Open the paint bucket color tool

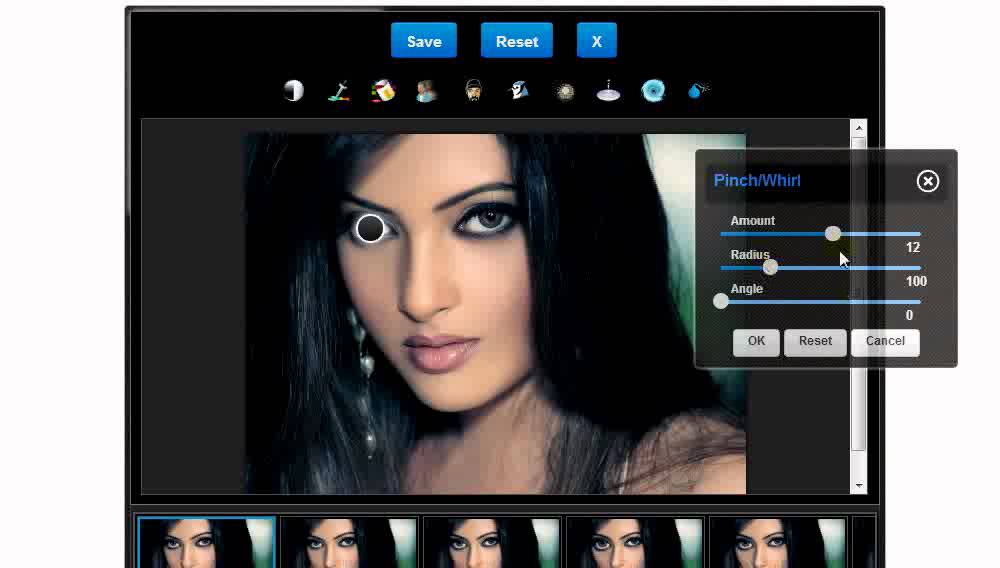(x=383, y=91)
